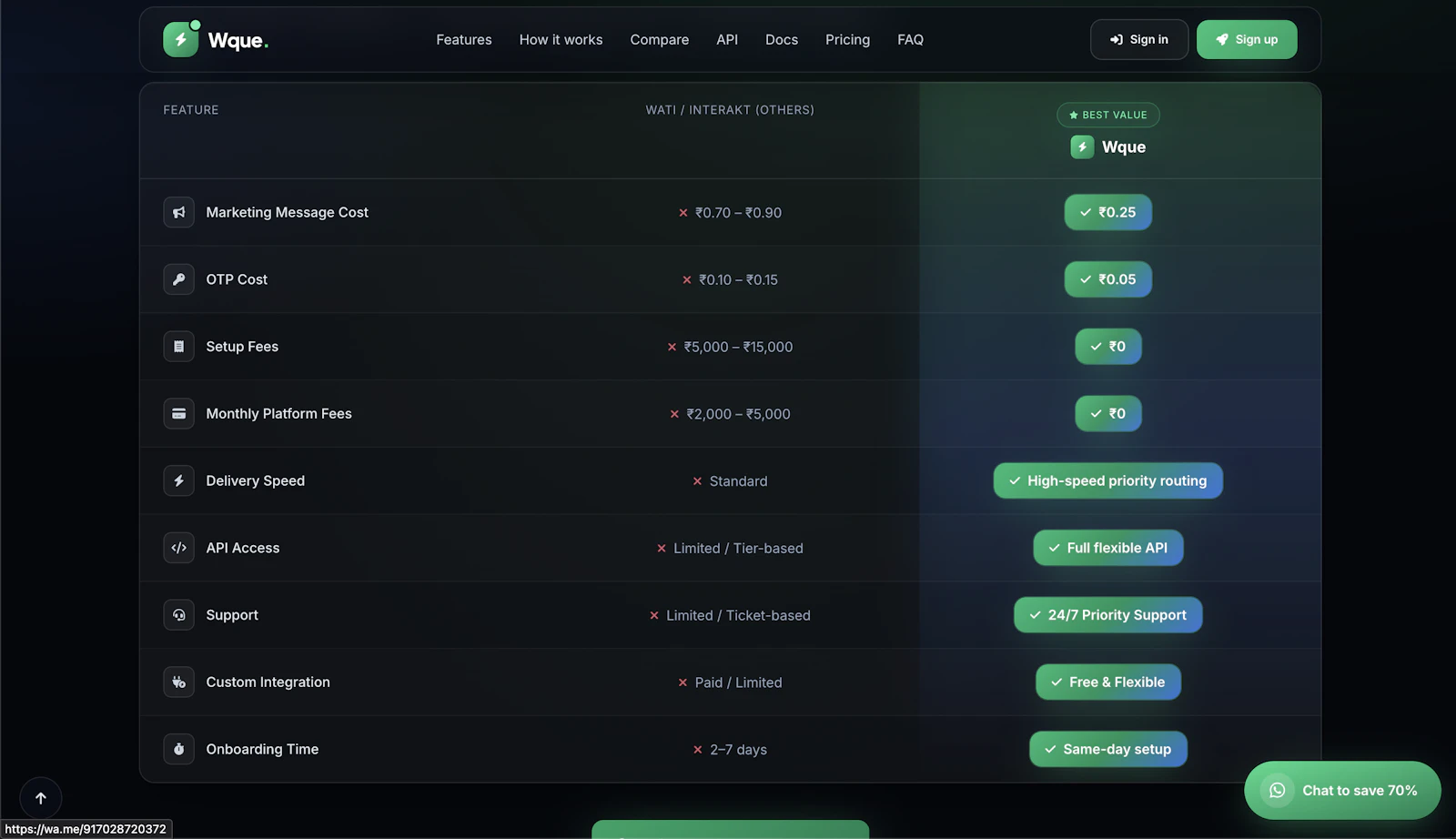Open the Features menu item
Image resolution: width=1456 pixels, height=839 pixels.
pyautogui.click(x=463, y=39)
